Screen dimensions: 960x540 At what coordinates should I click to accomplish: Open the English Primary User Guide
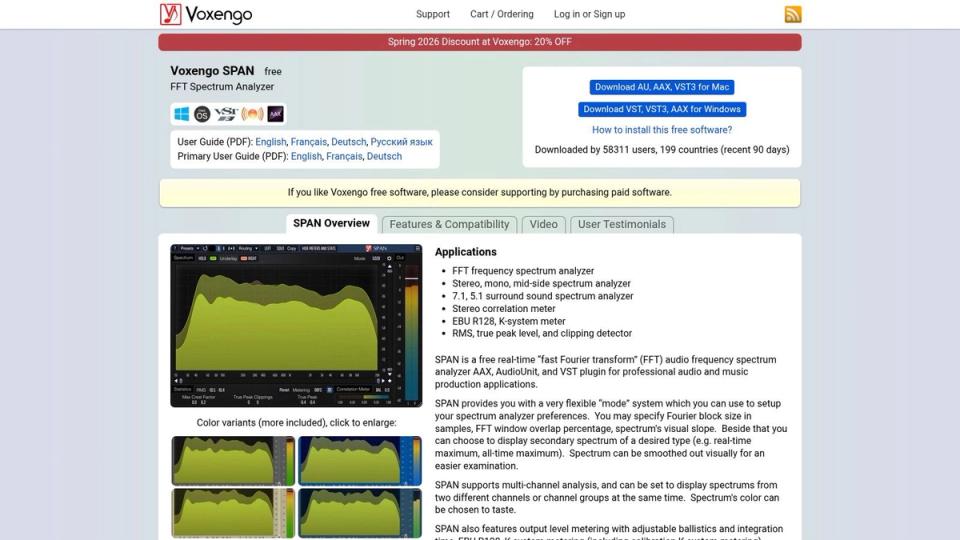coord(306,156)
